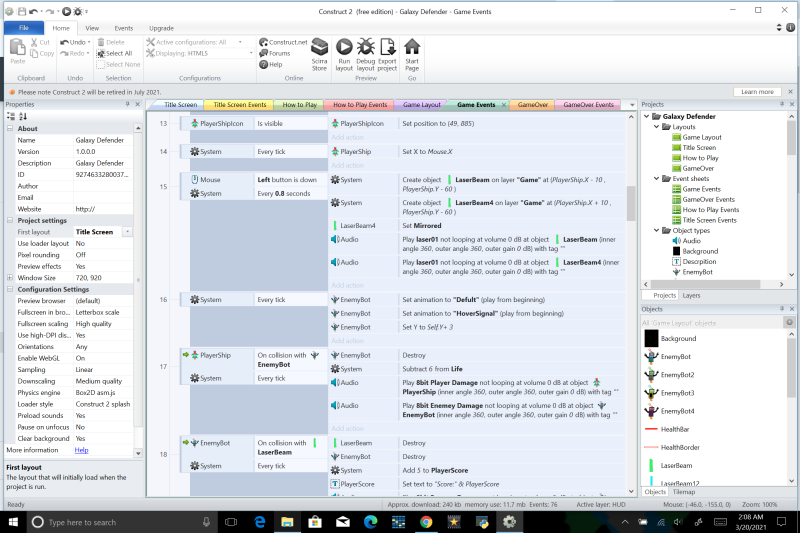Viewport: 800px width, 533px height.
Task: Dismiss the Construct 2 retirement notice
Action: coord(790,92)
